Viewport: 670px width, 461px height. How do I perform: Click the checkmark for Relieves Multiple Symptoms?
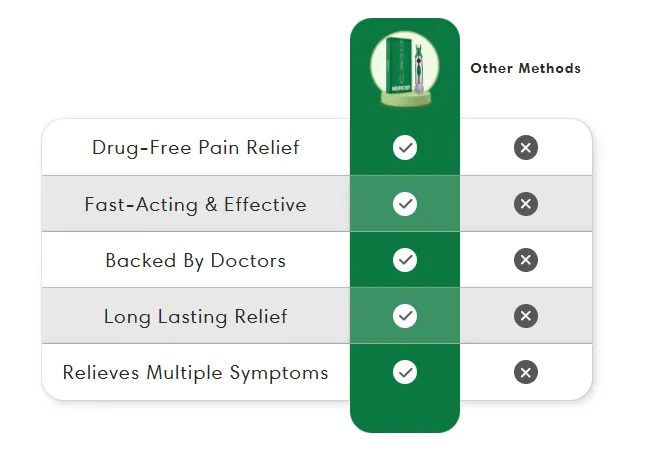(405, 372)
